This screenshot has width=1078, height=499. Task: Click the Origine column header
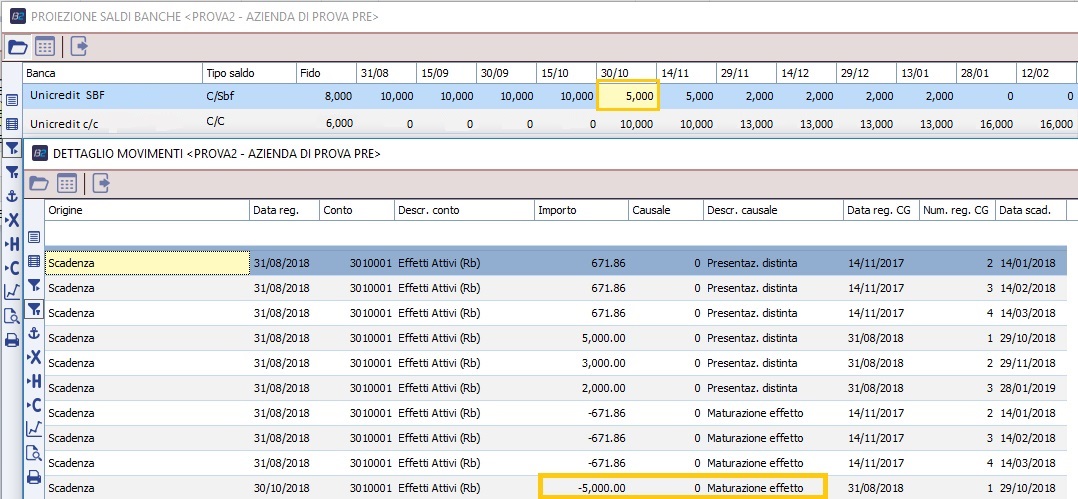click(x=146, y=210)
